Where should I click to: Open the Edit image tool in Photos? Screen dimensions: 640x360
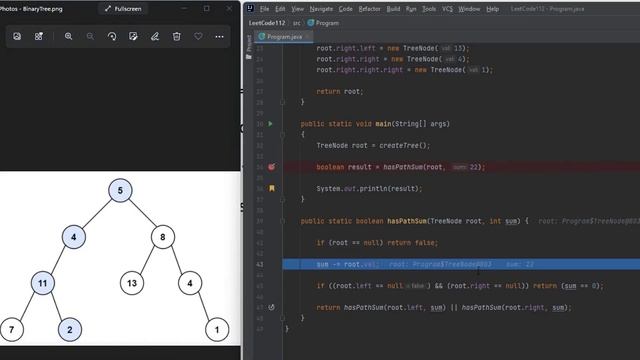click(133, 36)
